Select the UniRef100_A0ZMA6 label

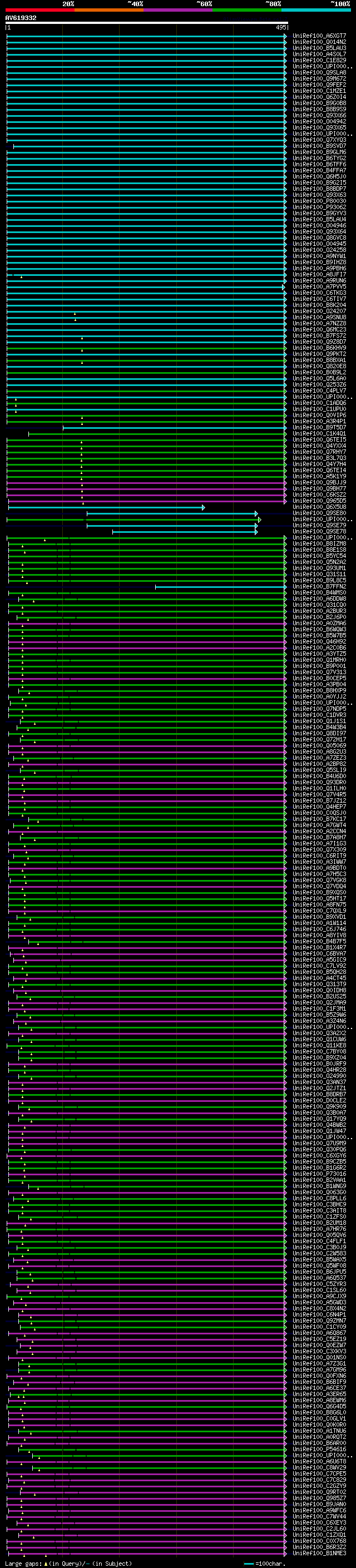click(319, 624)
